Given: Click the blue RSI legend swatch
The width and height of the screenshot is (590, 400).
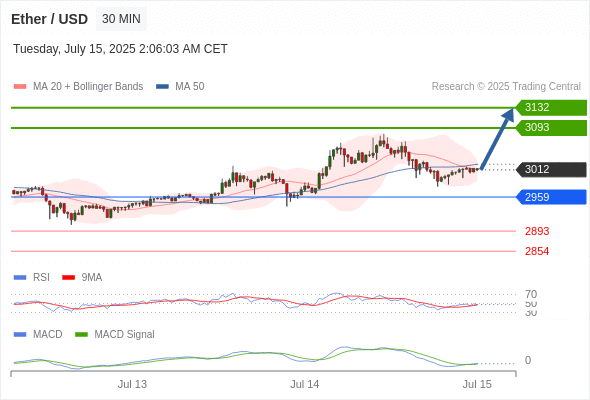Looking at the screenshot, I should [x=20, y=278].
